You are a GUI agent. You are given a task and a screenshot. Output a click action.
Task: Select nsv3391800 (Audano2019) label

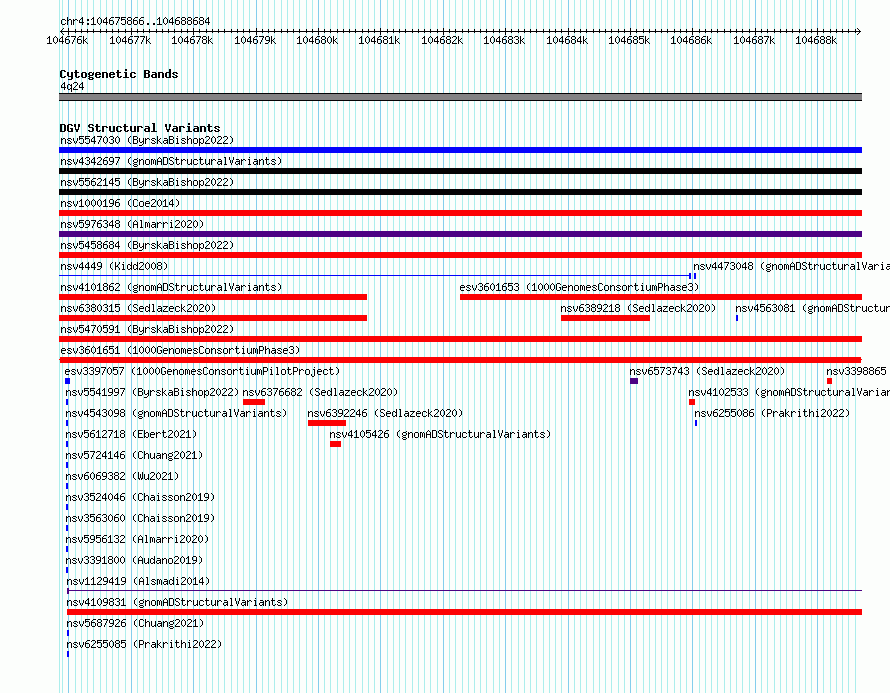tap(134, 560)
